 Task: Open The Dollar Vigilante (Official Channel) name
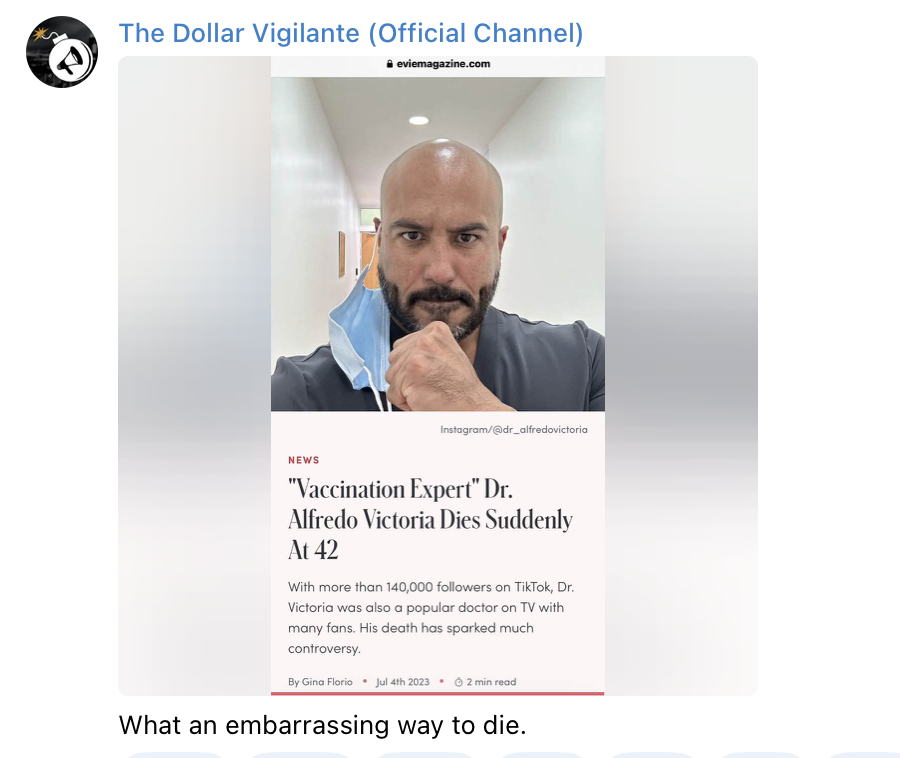351,33
